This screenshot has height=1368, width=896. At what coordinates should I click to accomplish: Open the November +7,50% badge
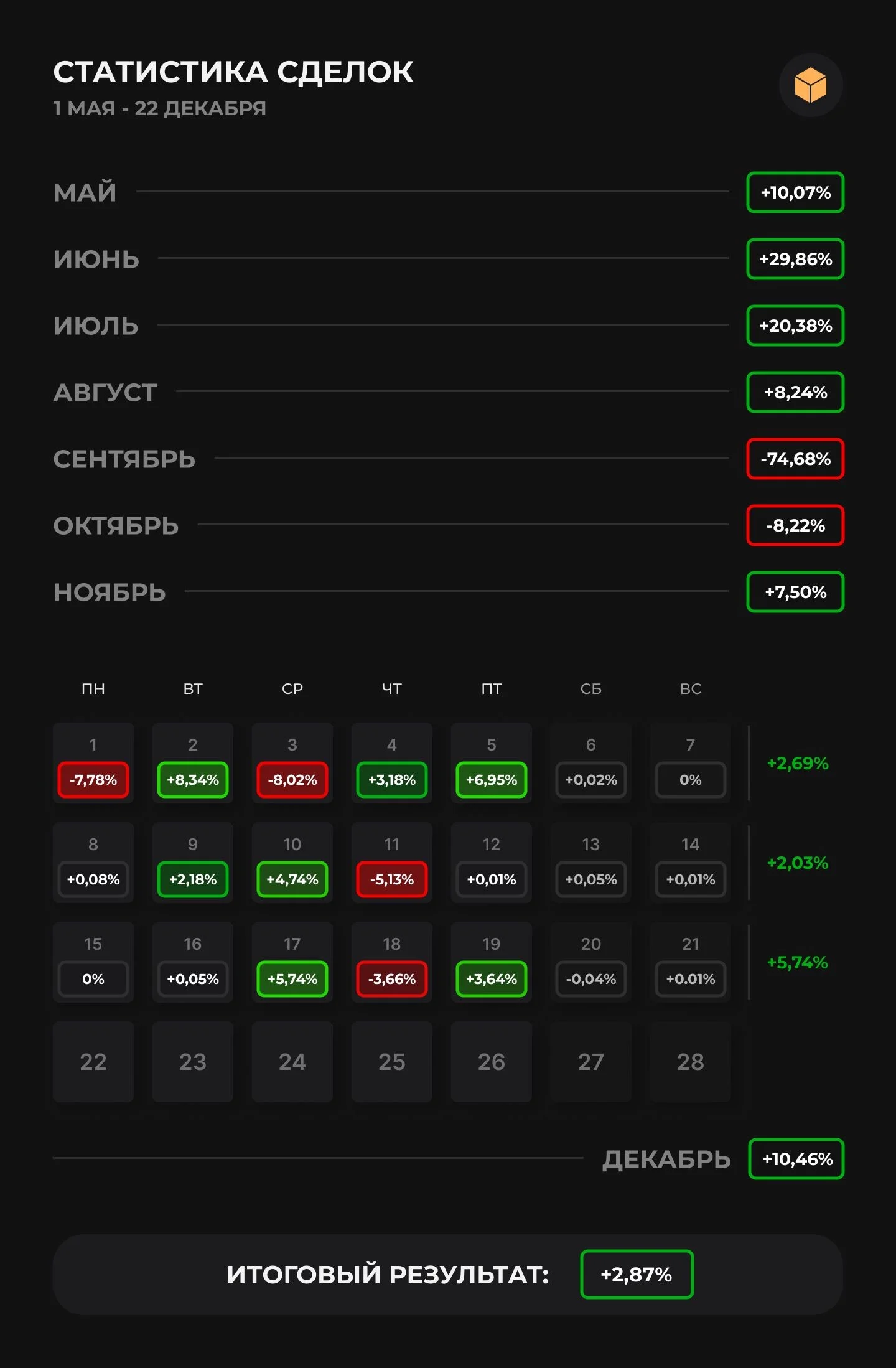point(795,592)
